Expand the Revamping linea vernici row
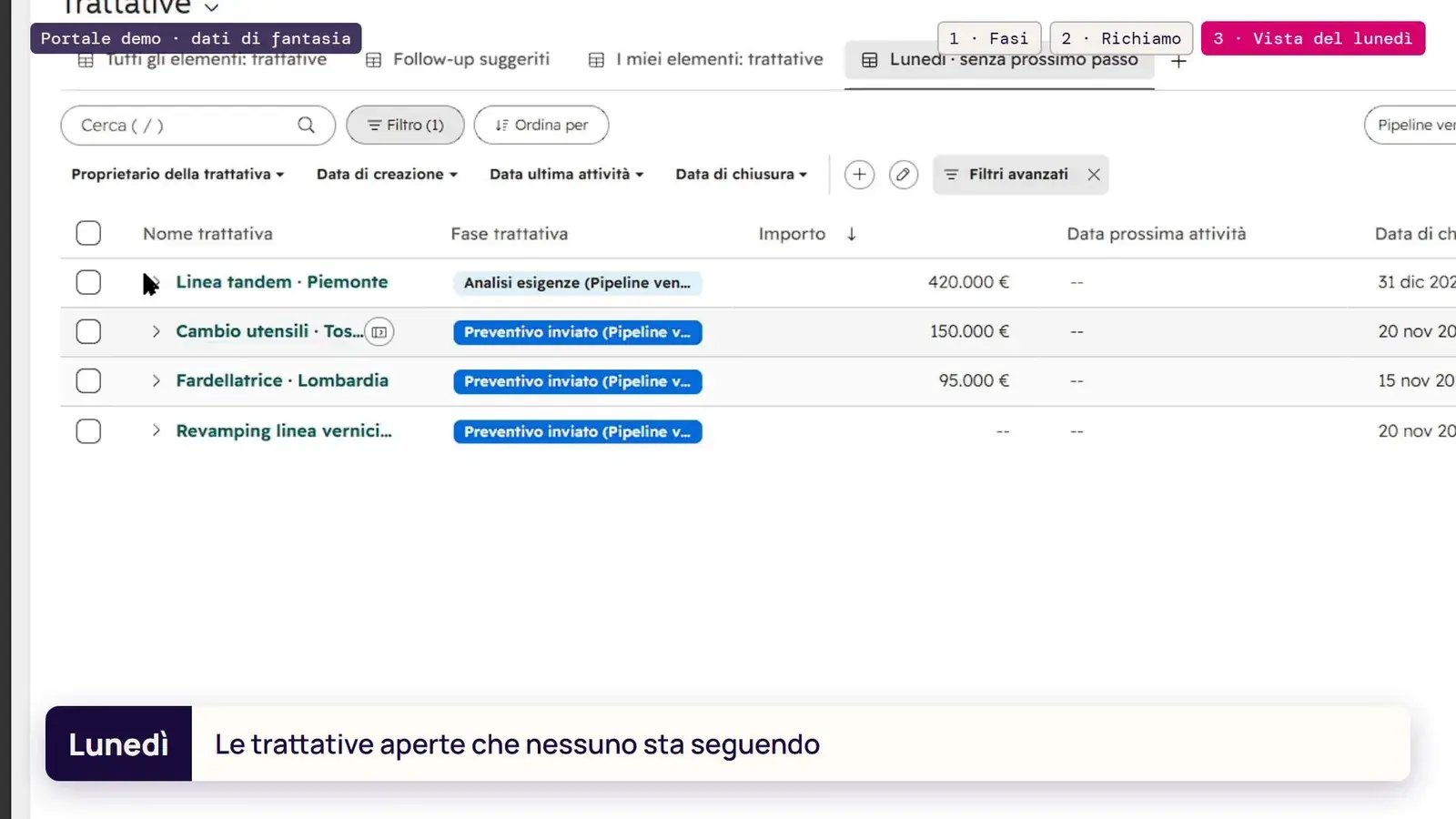Image resolution: width=1456 pixels, height=819 pixels. point(156,430)
